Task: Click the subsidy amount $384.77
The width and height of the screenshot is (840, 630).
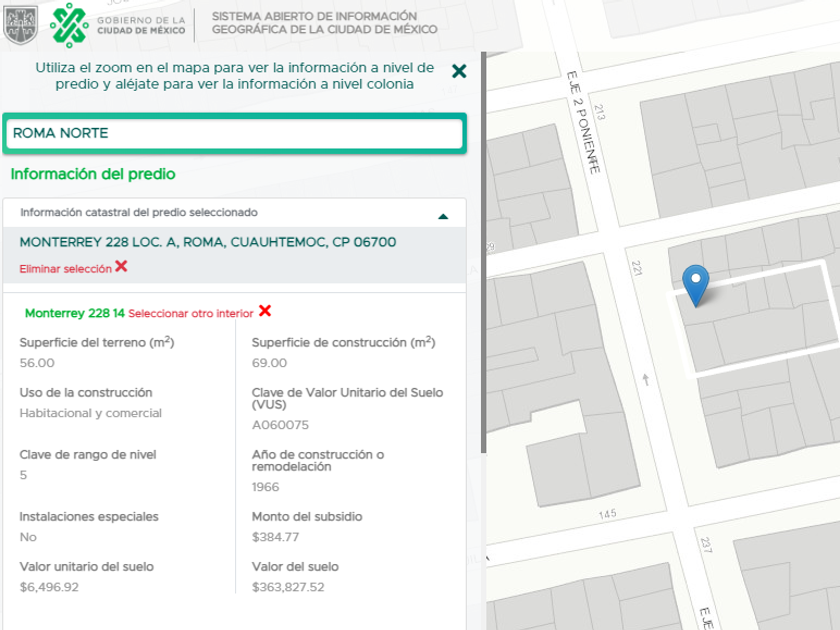Action: tap(275, 537)
